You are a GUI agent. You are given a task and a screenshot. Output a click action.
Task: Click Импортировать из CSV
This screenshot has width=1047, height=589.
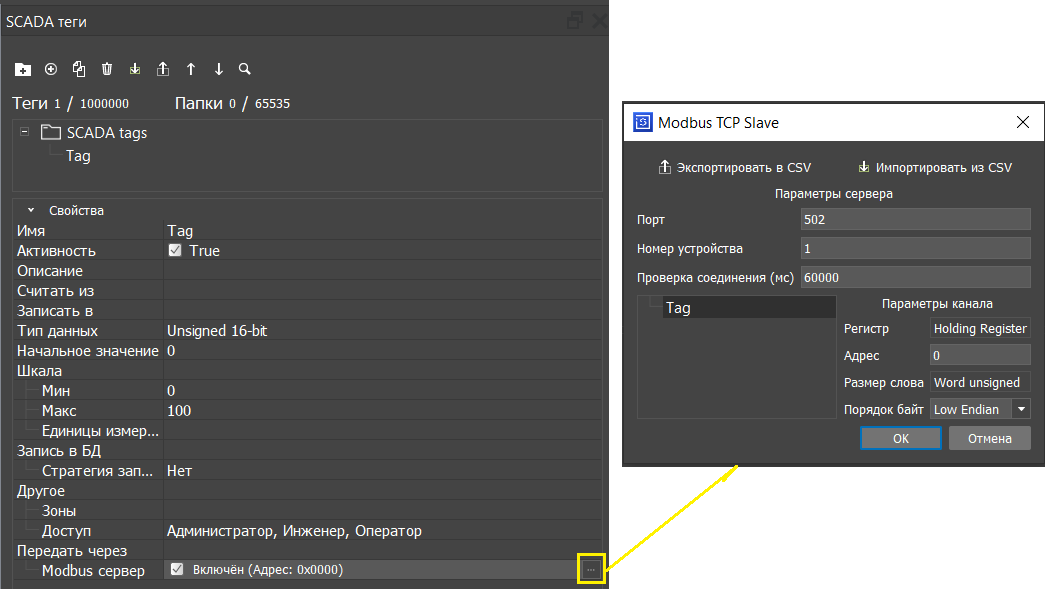(x=934, y=167)
